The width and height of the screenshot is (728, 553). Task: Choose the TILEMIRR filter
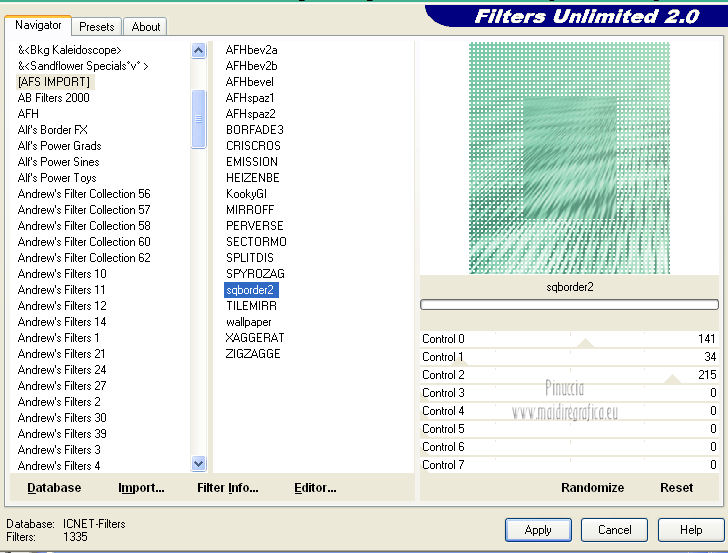pos(252,306)
